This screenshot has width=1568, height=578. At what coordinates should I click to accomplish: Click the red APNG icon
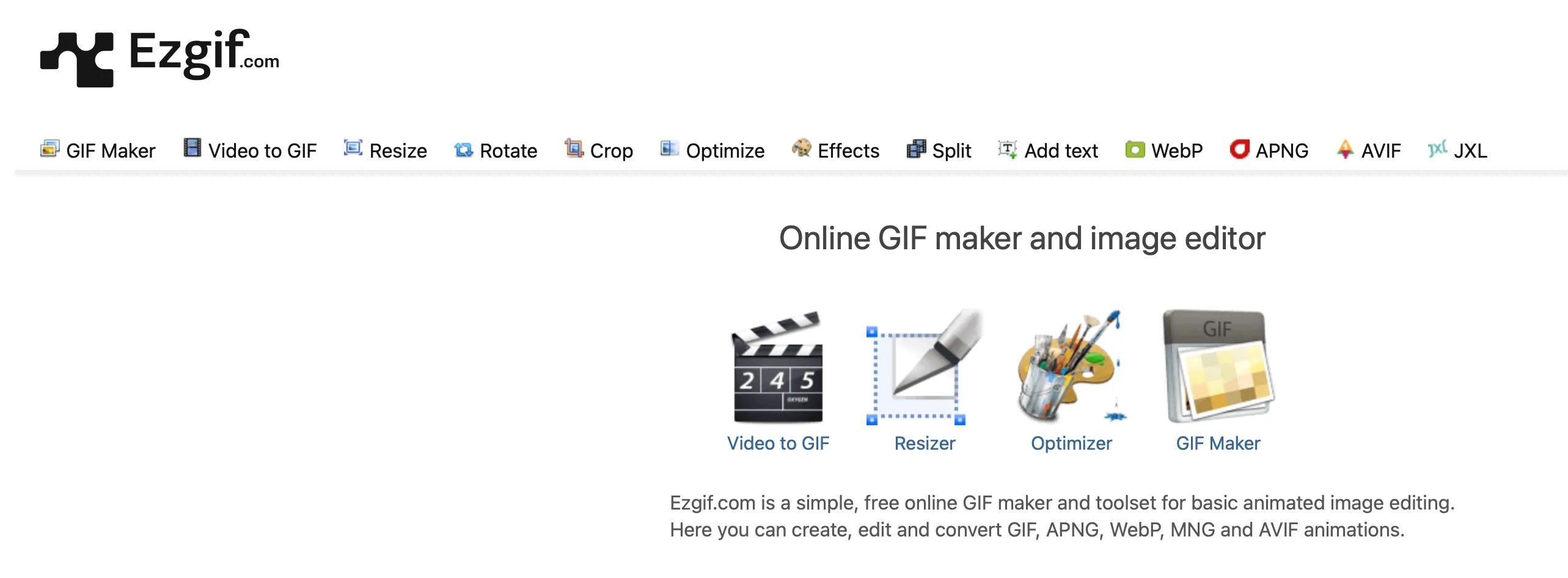[1239, 149]
